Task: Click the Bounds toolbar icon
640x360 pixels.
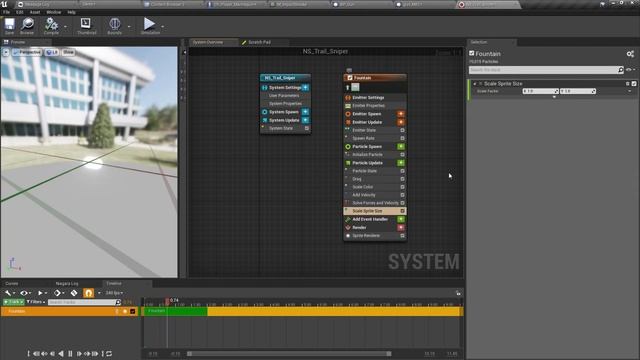Action: pyautogui.click(x=115, y=26)
